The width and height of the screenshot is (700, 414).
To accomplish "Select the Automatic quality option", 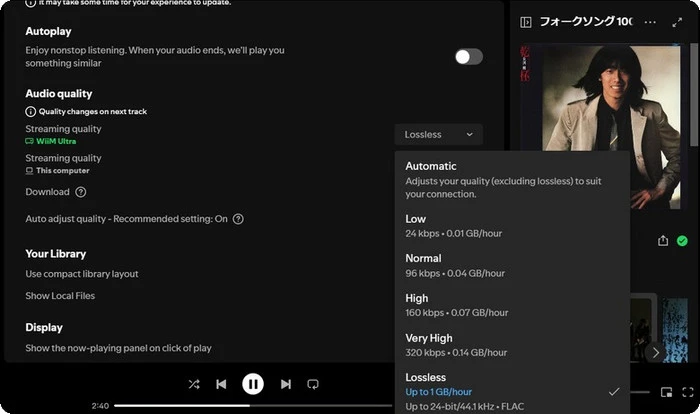I will (512, 180).
